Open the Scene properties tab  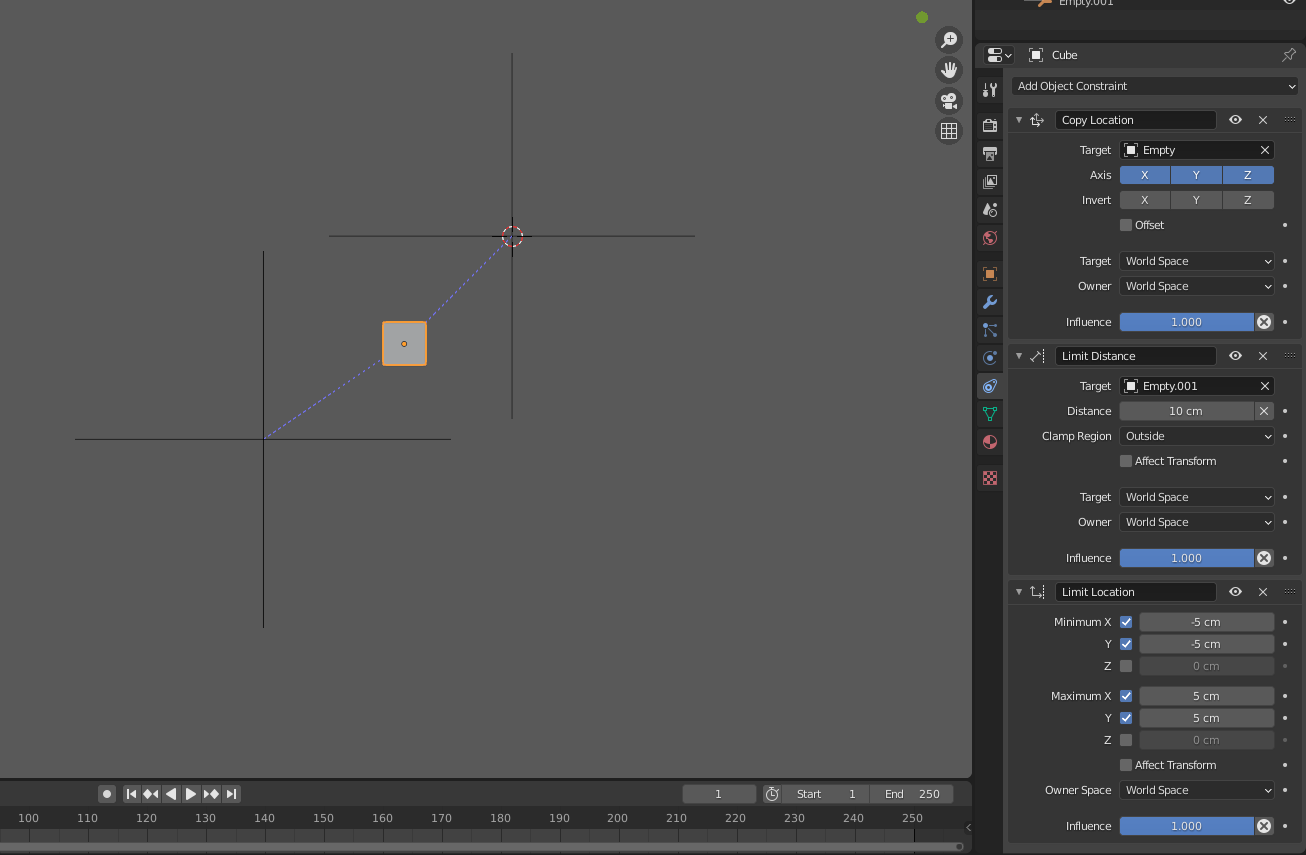990,210
